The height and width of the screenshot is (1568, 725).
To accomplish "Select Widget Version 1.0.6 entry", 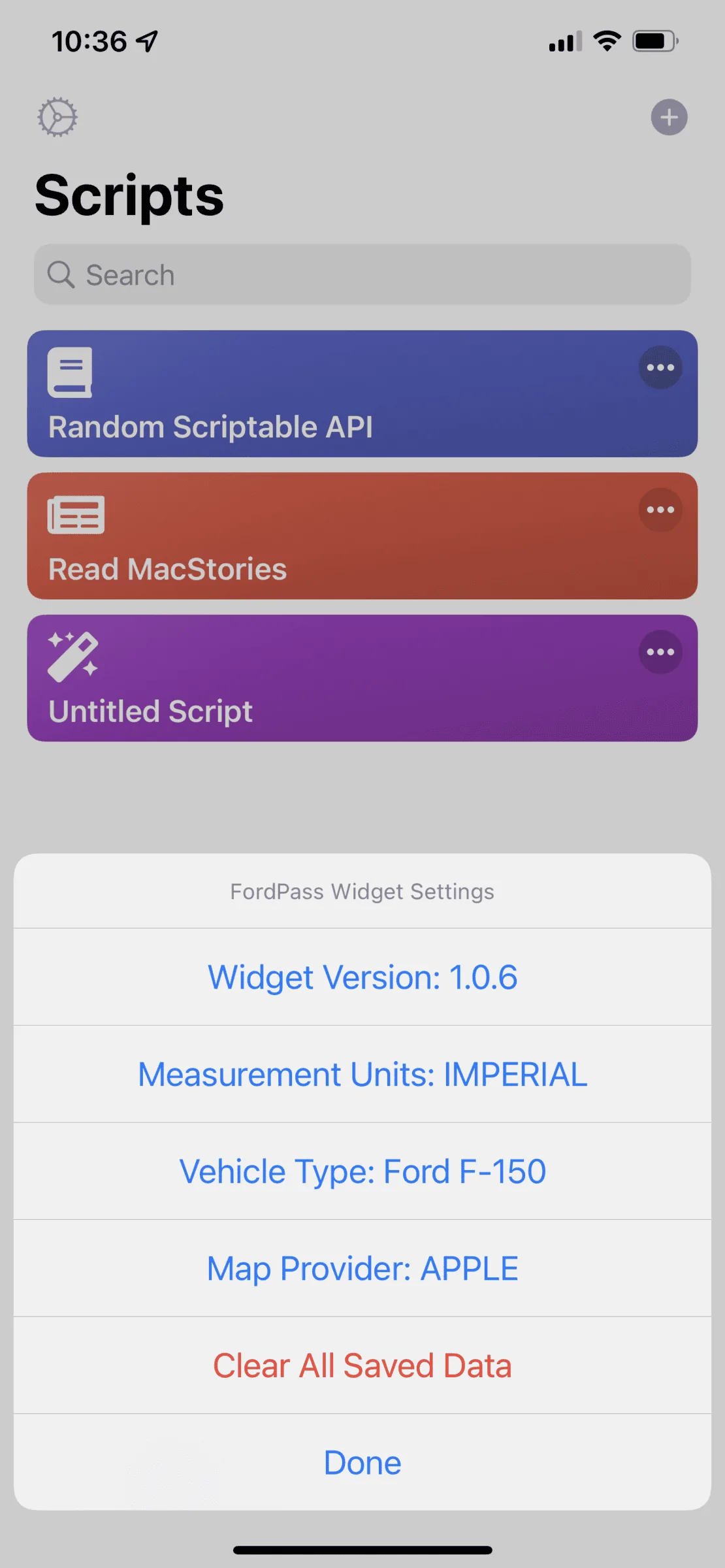I will pyautogui.click(x=362, y=977).
